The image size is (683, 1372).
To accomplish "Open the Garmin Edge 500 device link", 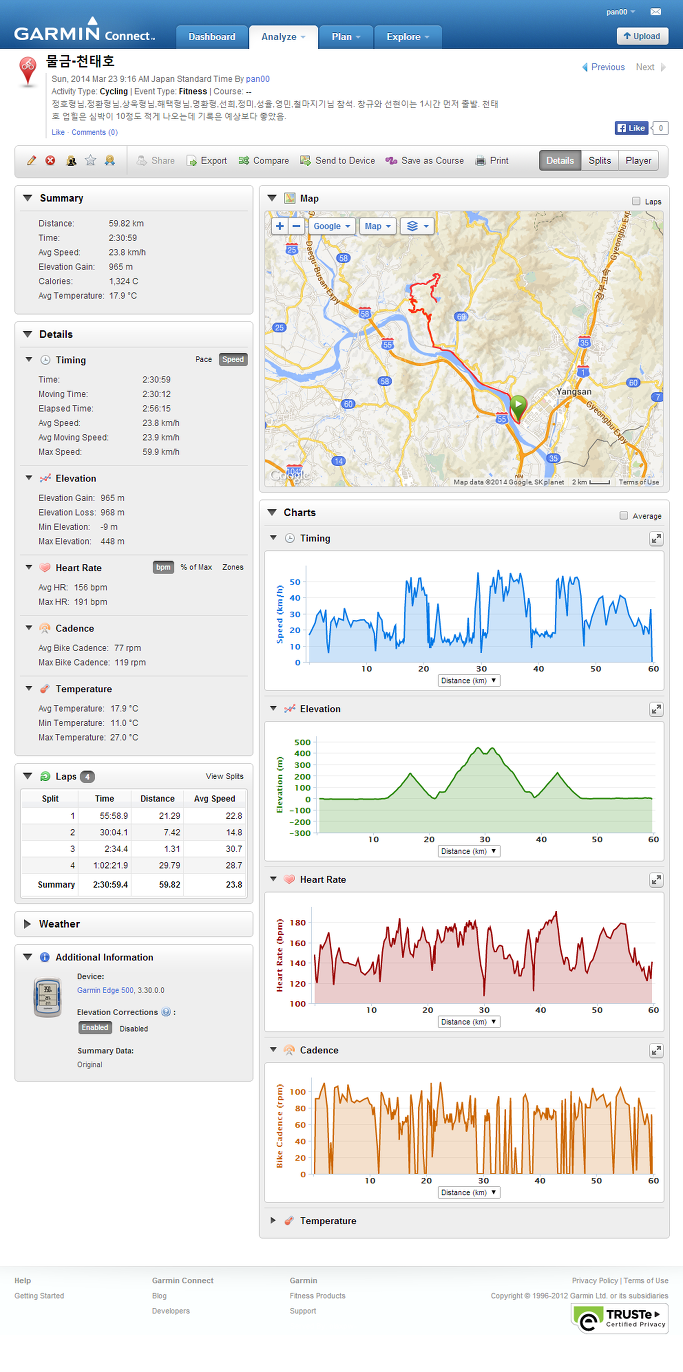I will [x=107, y=990].
